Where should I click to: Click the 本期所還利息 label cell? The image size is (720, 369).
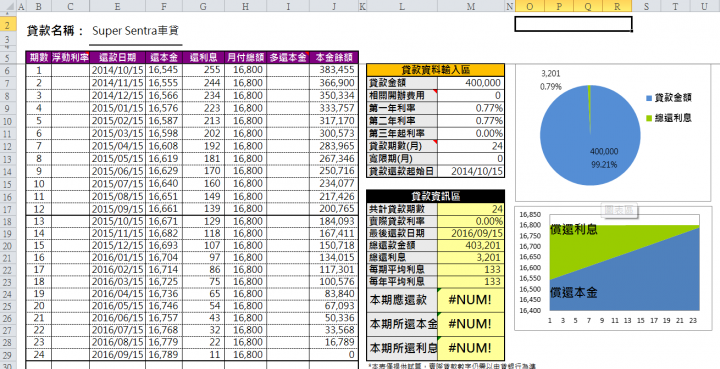coord(402,348)
